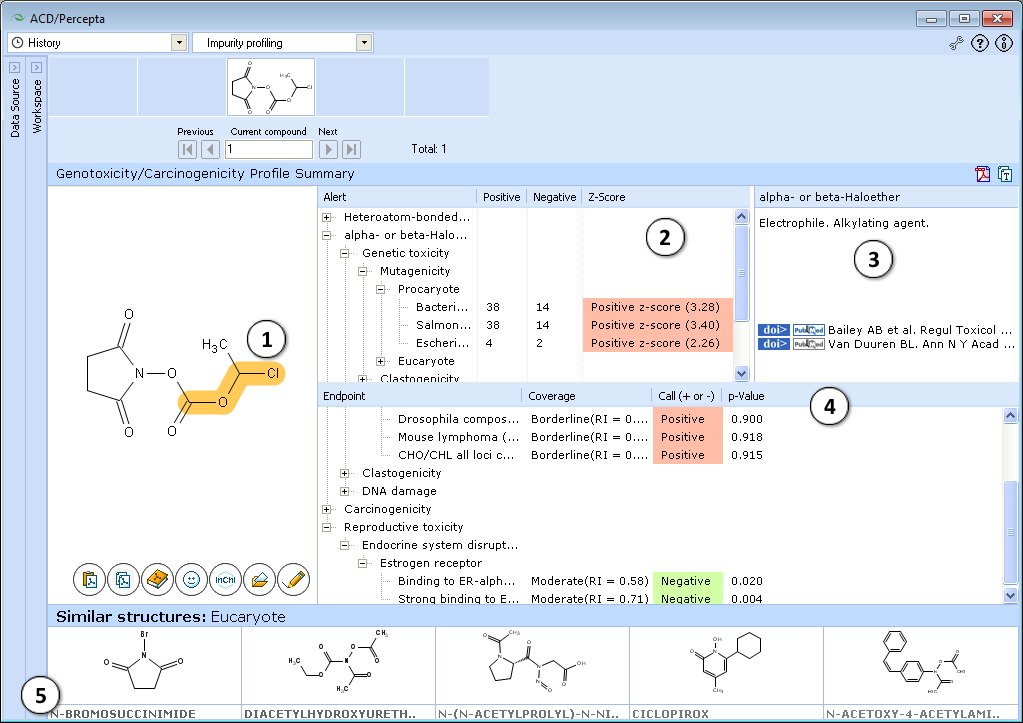The width and height of the screenshot is (1023, 723).
Task: Expand the Eucaryote node
Action: (x=380, y=362)
